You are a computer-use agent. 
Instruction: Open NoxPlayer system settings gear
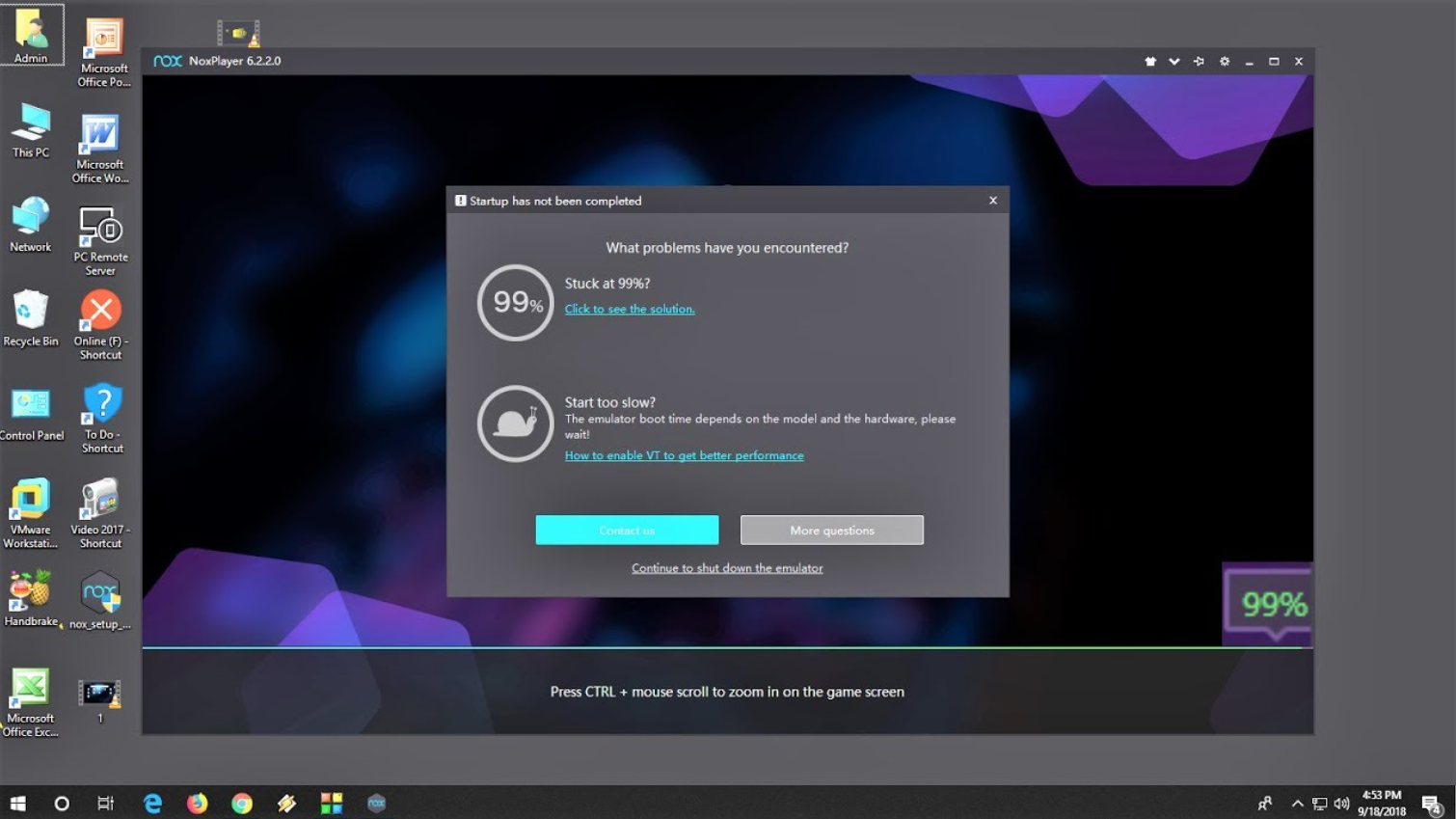1225,61
